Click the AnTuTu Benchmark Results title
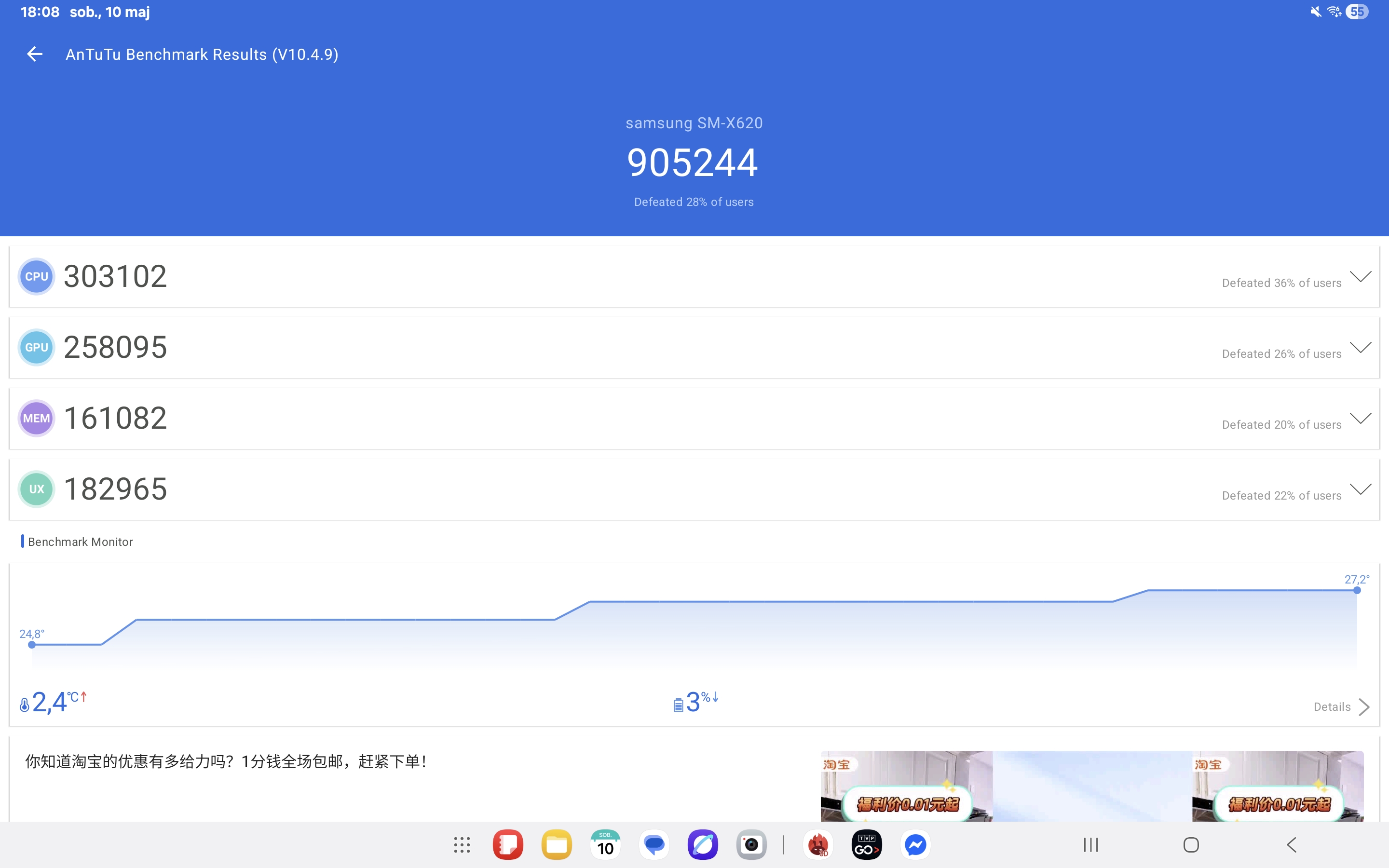The height and width of the screenshot is (868, 1389). tap(202, 54)
